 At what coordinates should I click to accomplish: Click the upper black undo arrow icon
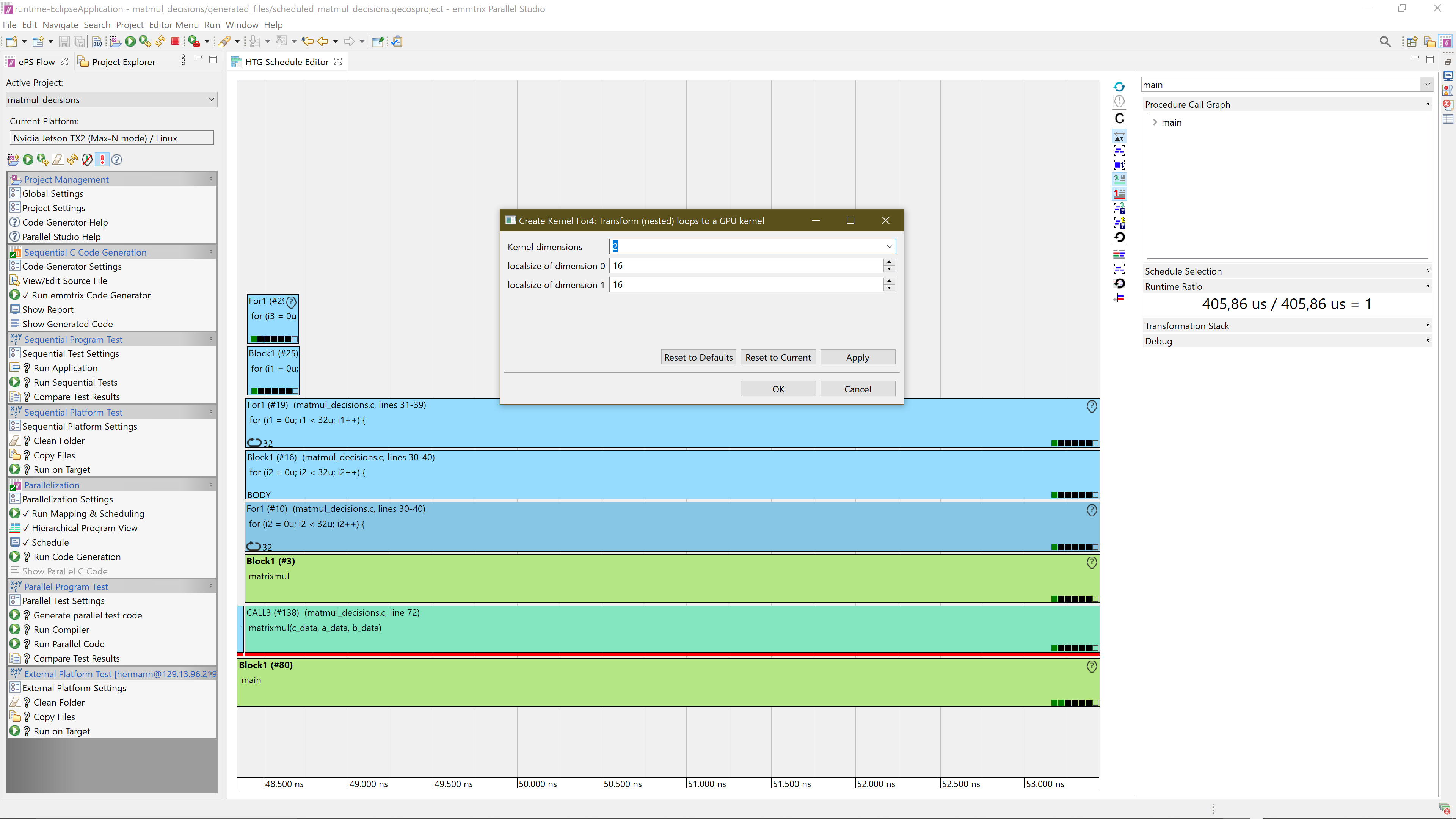tap(1119, 237)
